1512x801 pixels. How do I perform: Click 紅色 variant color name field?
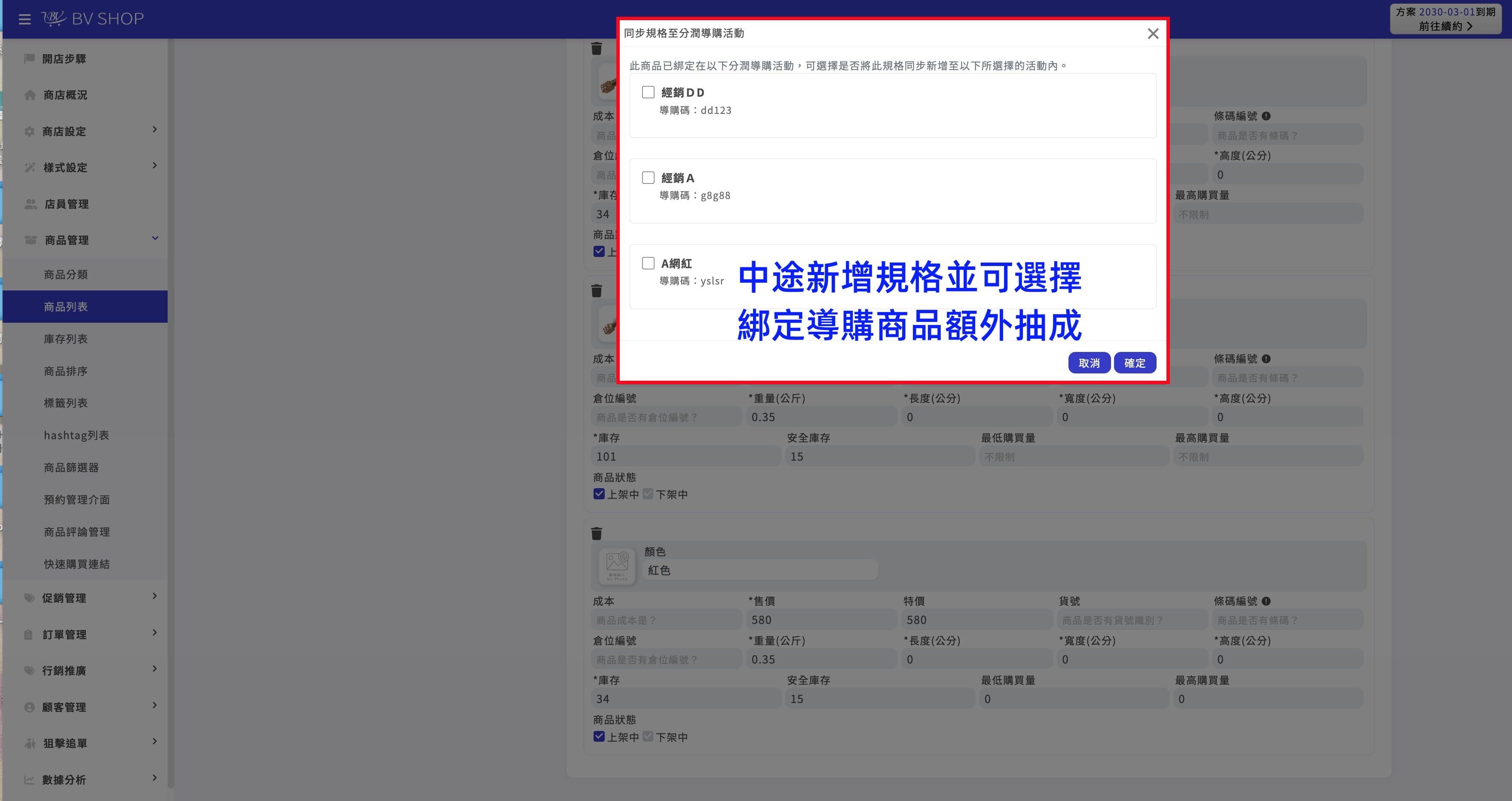point(760,570)
